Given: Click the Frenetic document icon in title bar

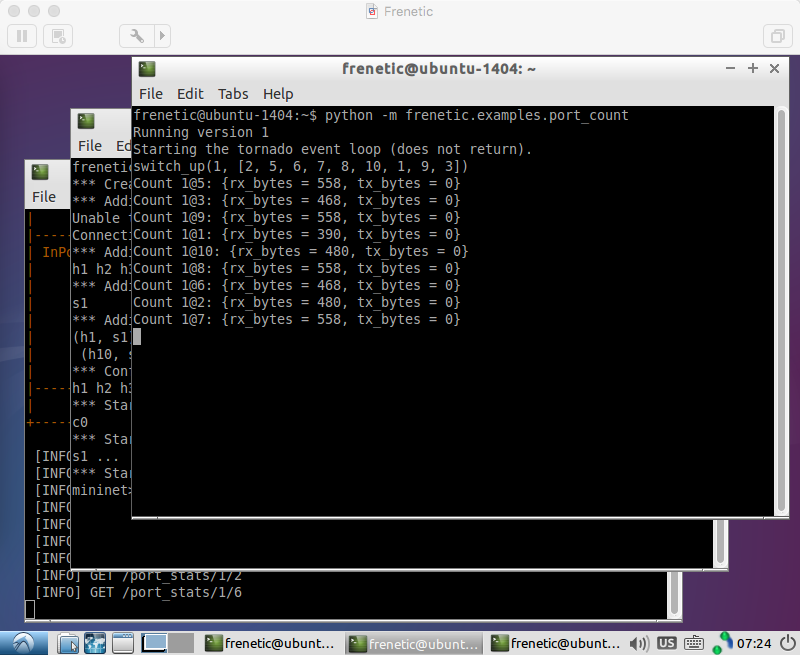Looking at the screenshot, I should [372, 11].
